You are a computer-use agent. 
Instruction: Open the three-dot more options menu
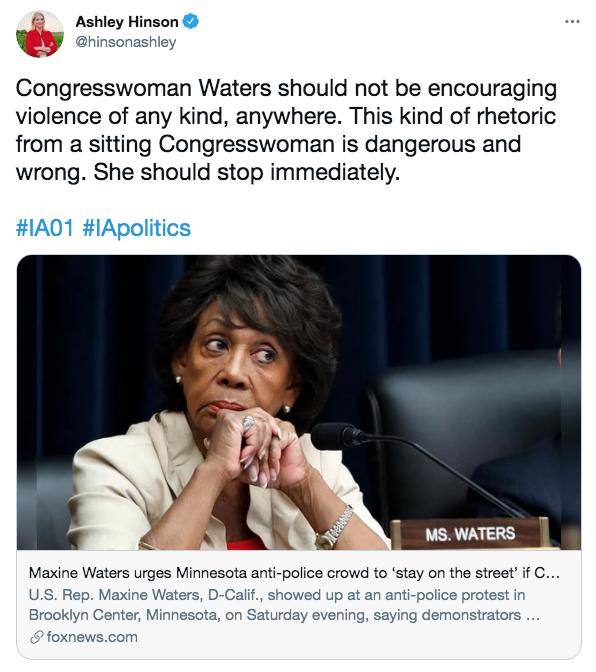(x=572, y=21)
